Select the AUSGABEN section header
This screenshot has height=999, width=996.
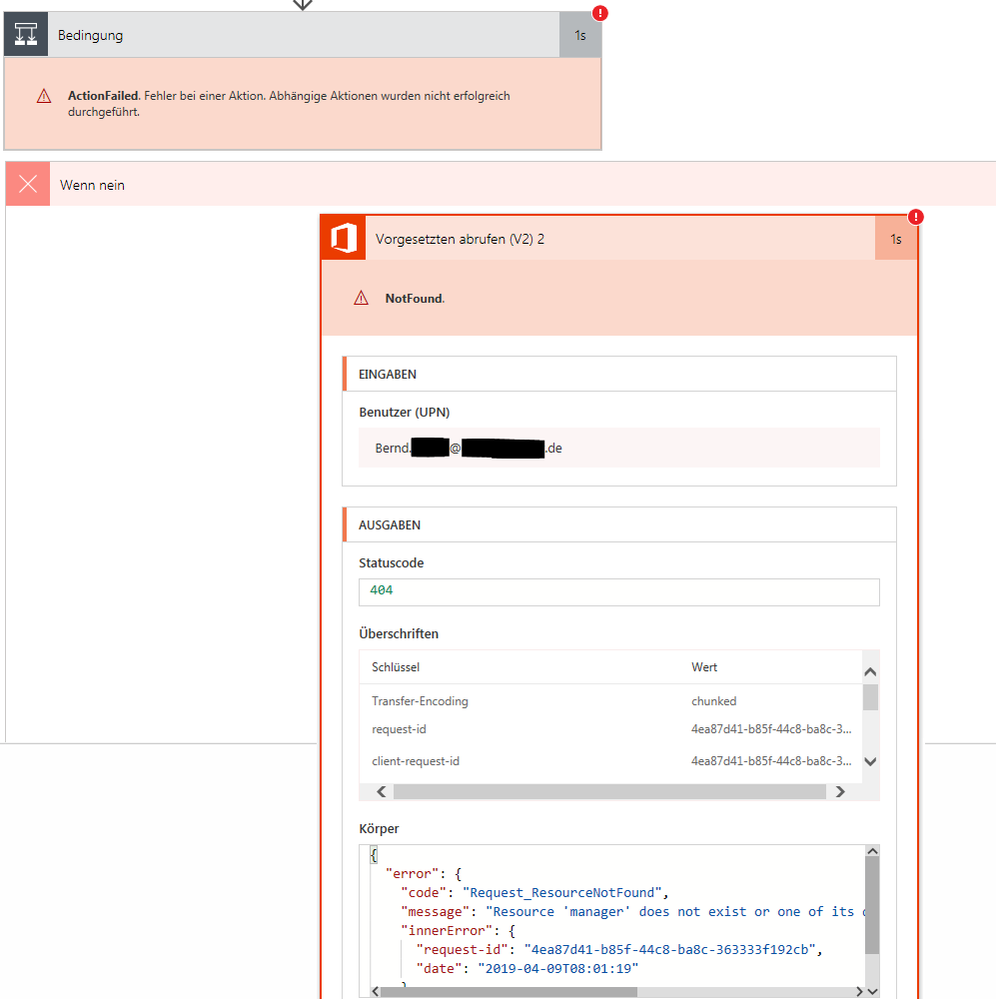click(x=619, y=525)
